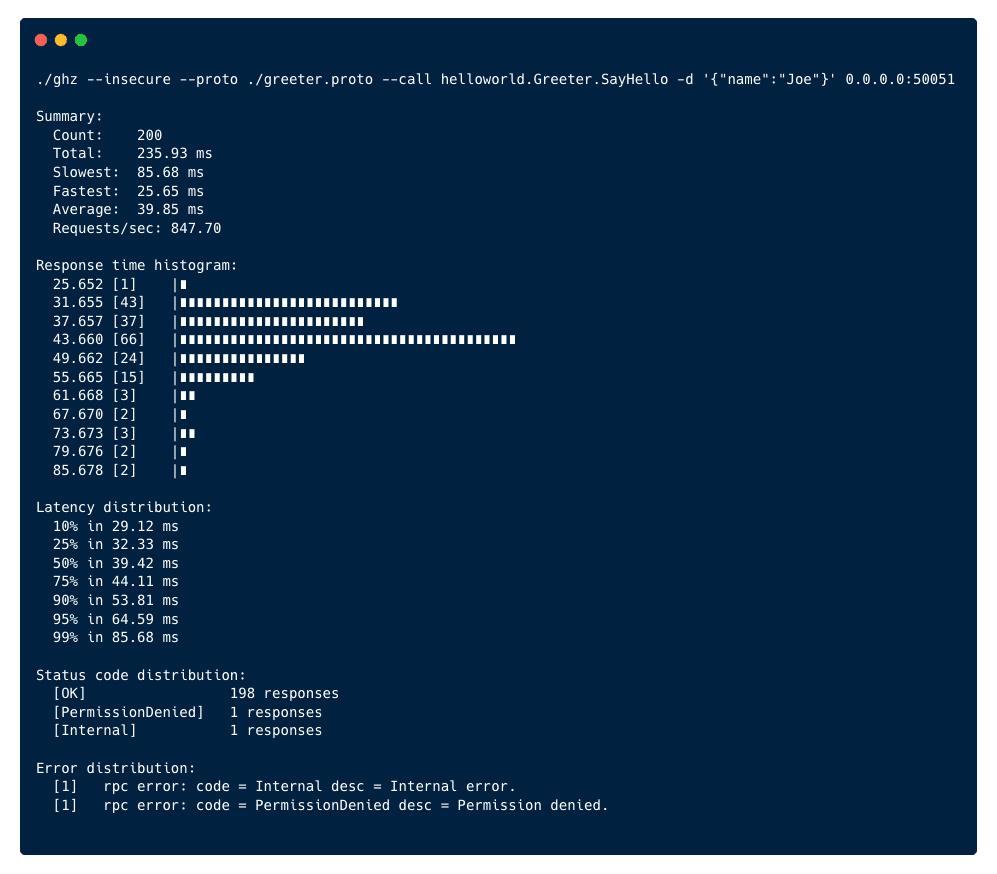Image resolution: width=997 pixels, height=874 pixels.
Task: Select the Error distribution heading
Action: click(115, 768)
